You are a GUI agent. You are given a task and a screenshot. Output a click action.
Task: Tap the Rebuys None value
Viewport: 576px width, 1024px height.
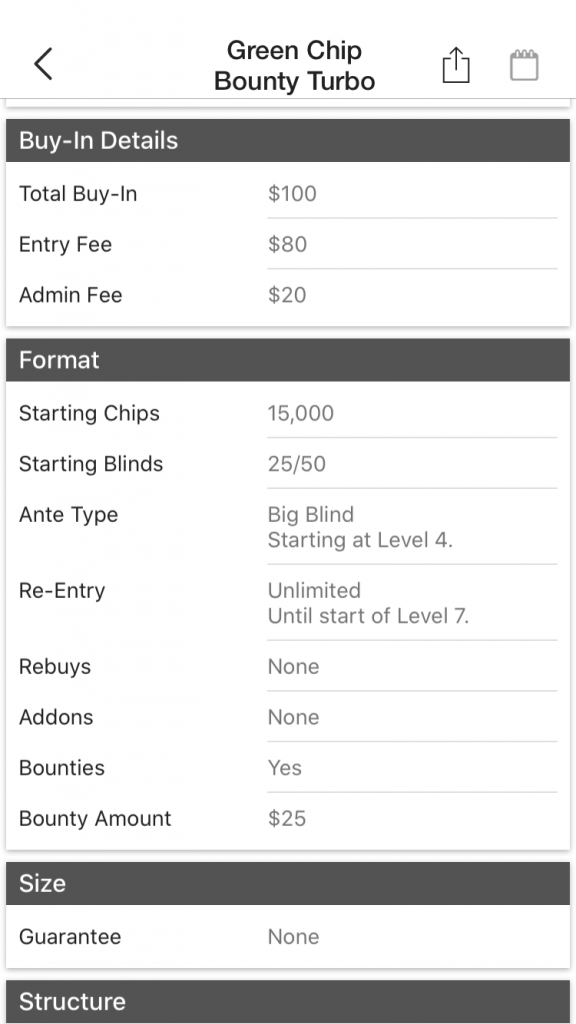pyautogui.click(x=293, y=666)
